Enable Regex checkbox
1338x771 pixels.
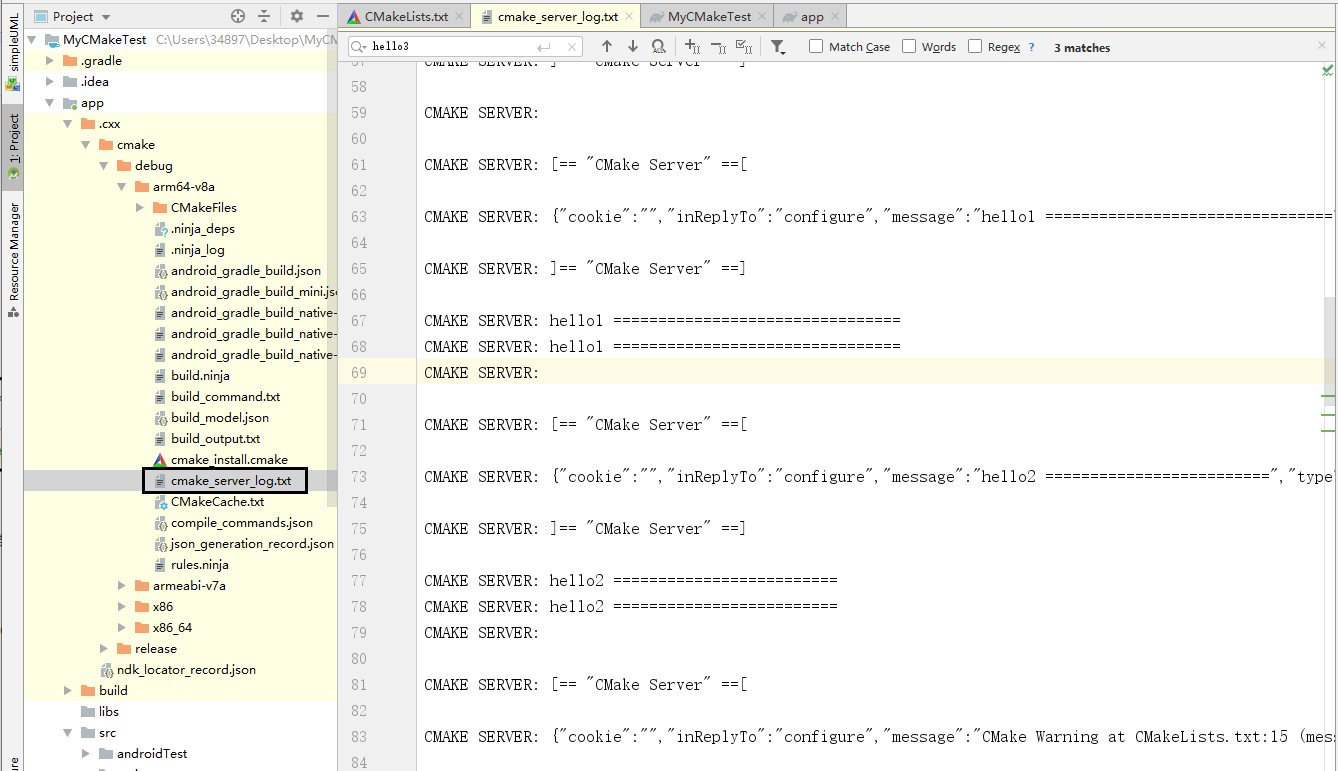[x=975, y=46]
